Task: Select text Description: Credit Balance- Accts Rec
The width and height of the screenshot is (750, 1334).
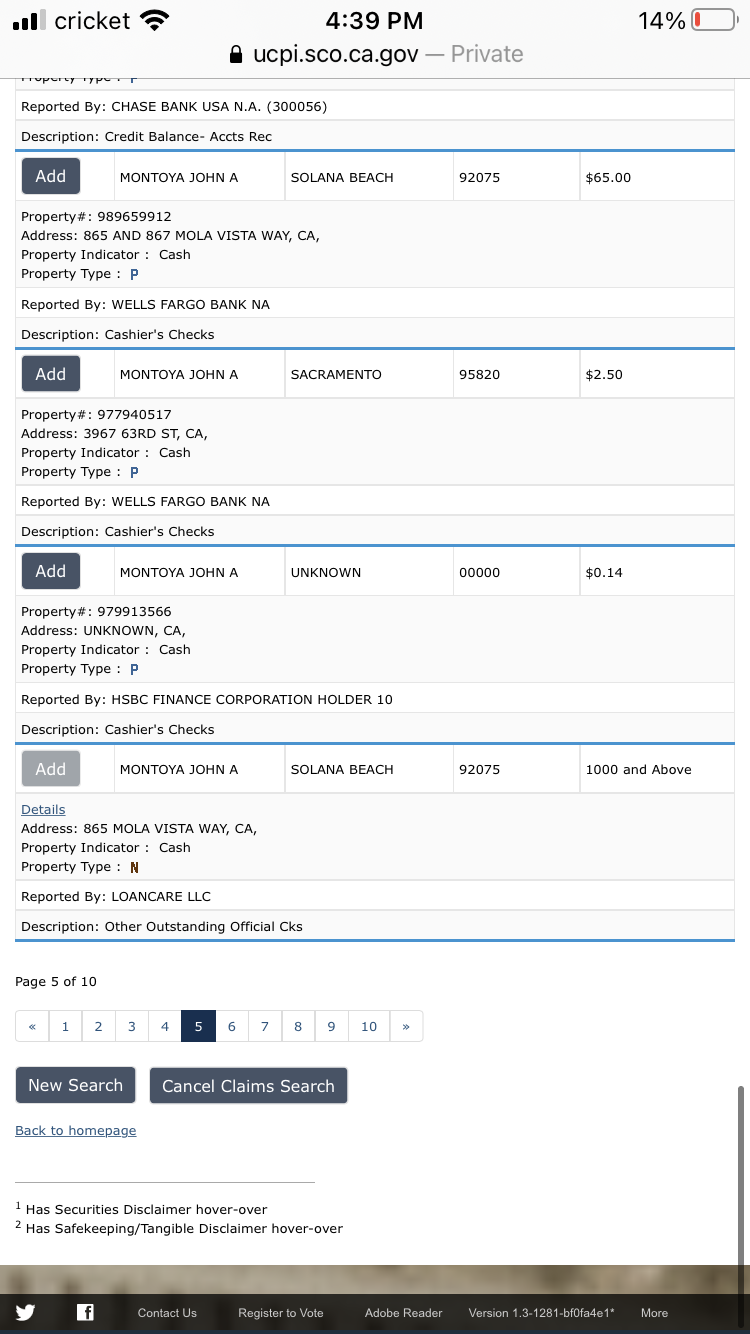Action: tap(146, 137)
